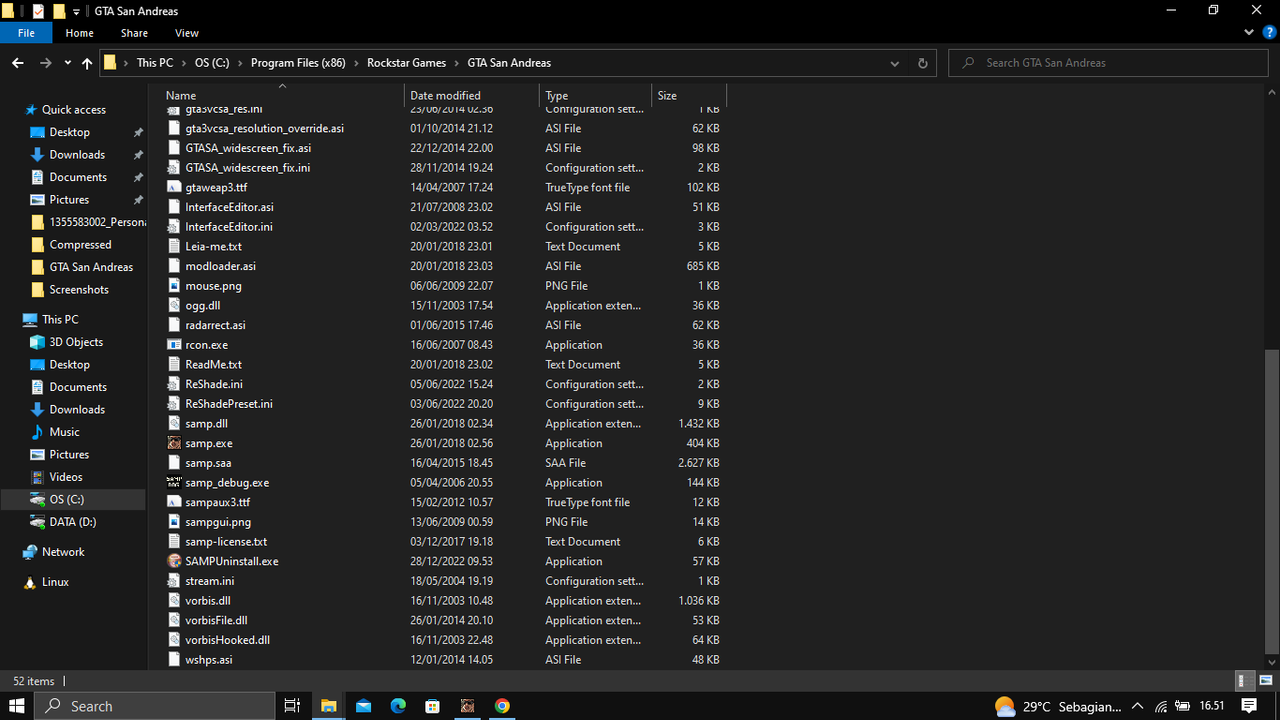
Task: Click the gtaweap3.ttf font icon
Action: click(x=174, y=187)
